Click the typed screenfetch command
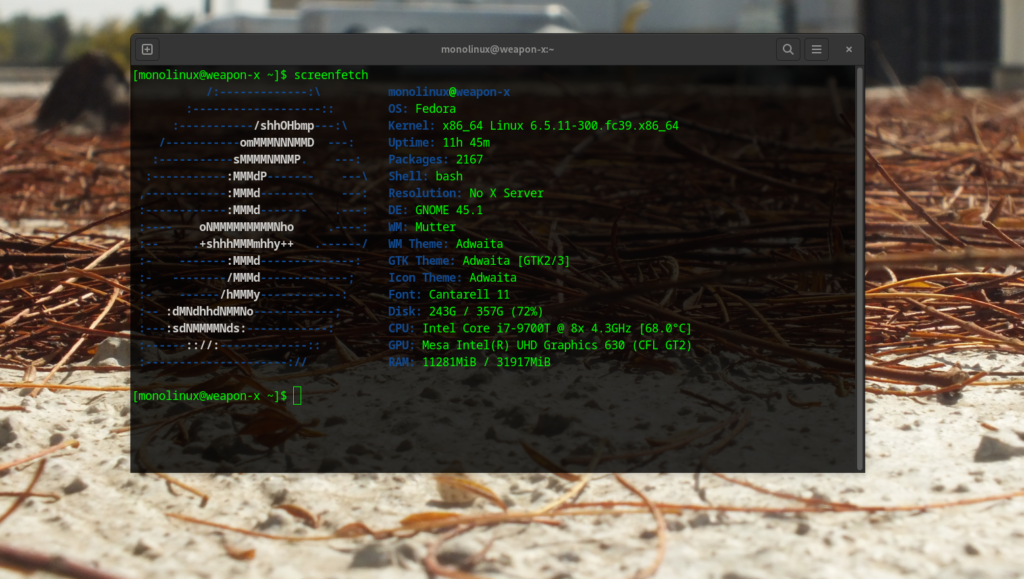1024x579 pixels. [331, 75]
